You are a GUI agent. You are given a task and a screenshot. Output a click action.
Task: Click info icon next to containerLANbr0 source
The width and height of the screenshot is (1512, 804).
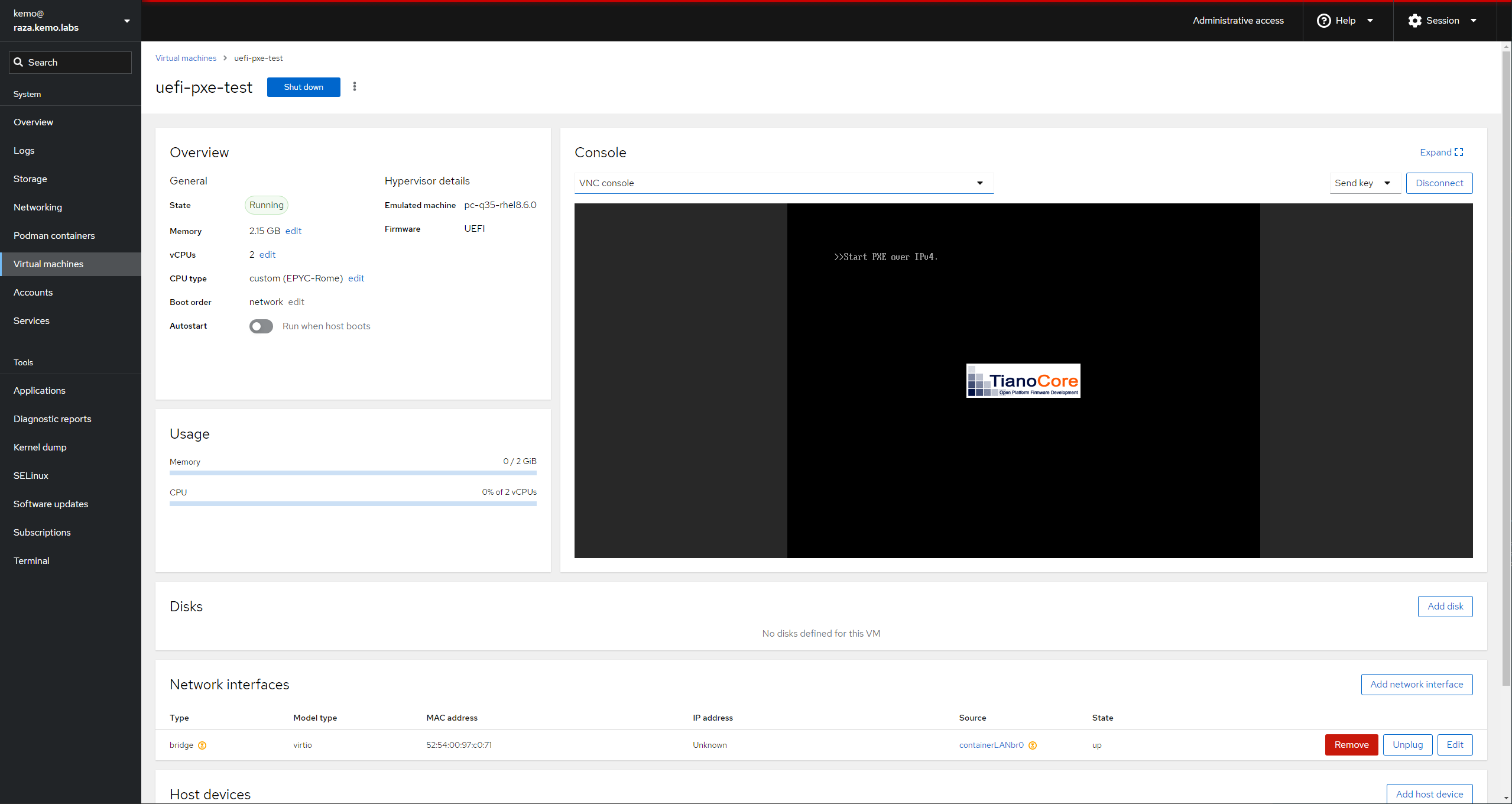coord(1033,745)
